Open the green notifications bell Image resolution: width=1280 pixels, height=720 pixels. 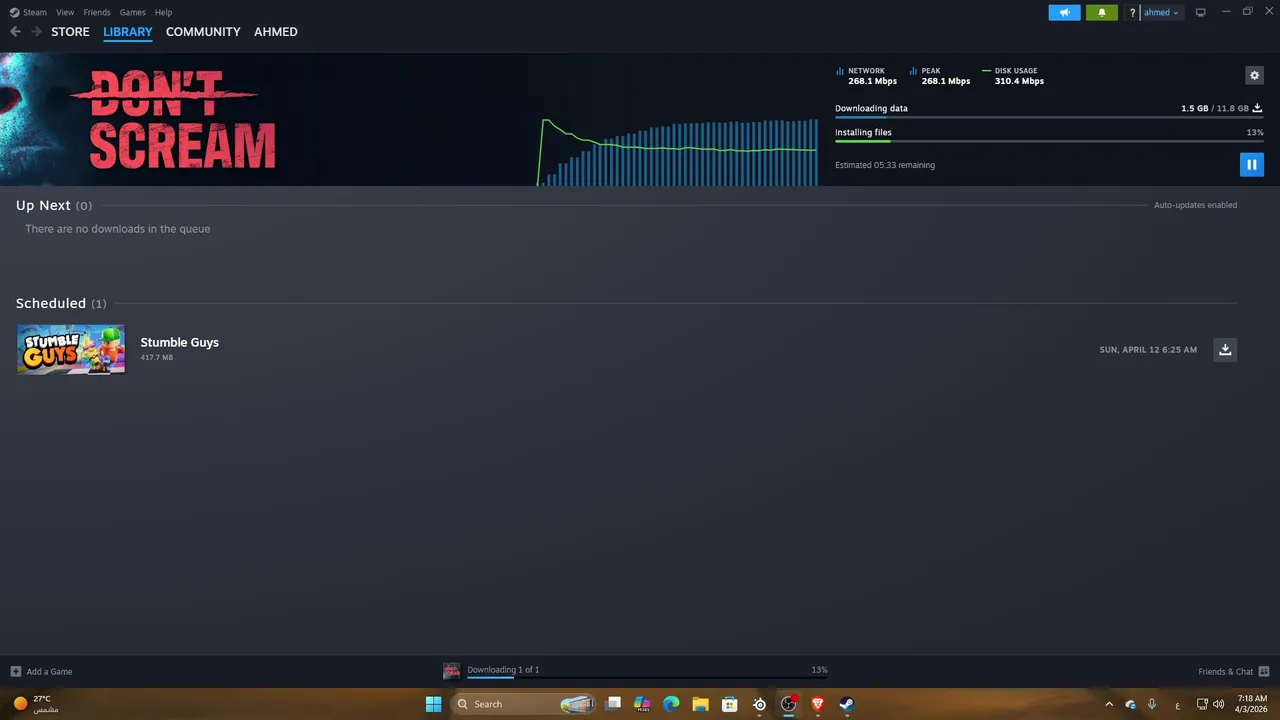pos(1102,12)
